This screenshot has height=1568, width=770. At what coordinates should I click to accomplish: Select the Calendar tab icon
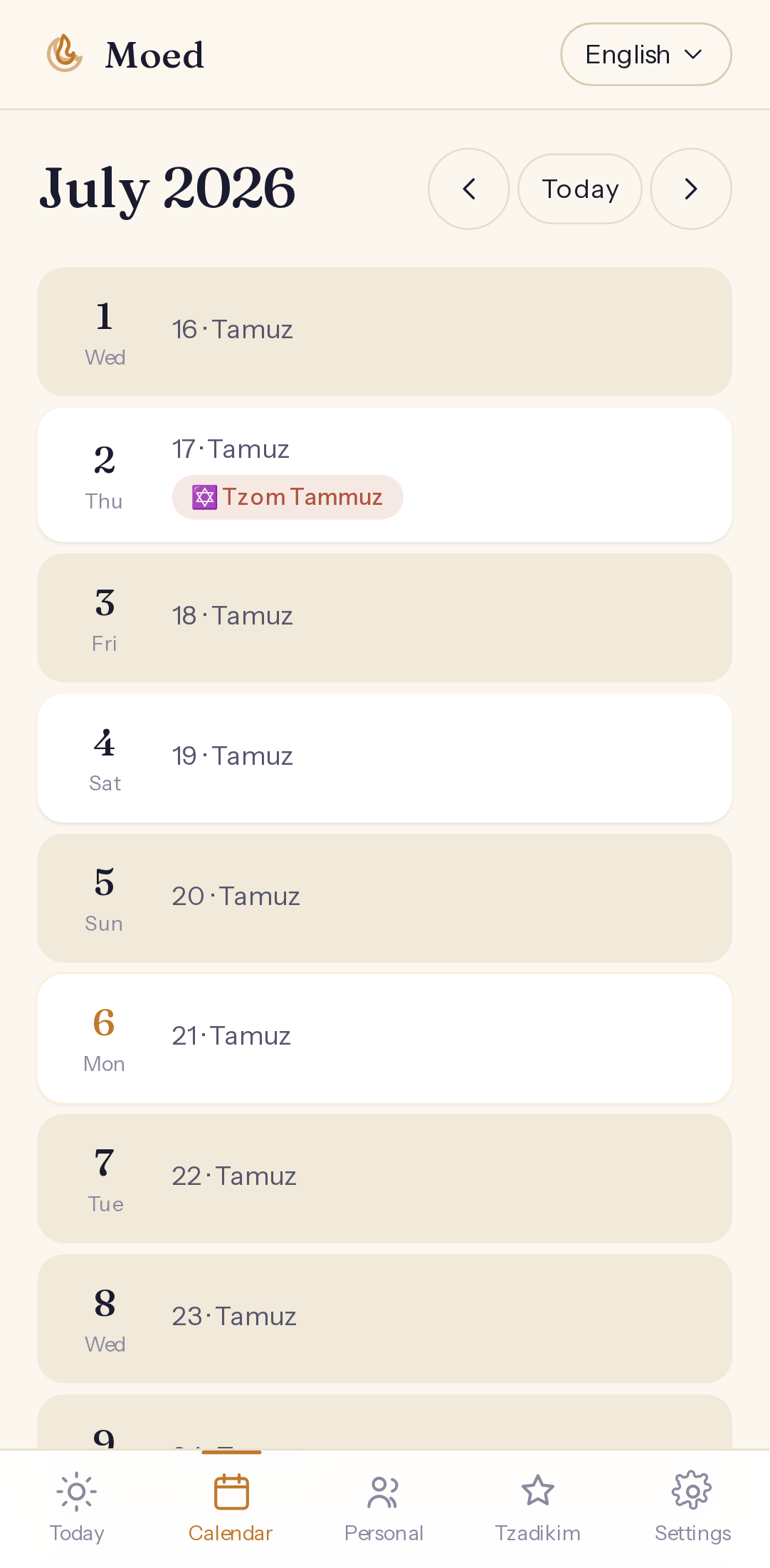pyautogui.click(x=231, y=1492)
